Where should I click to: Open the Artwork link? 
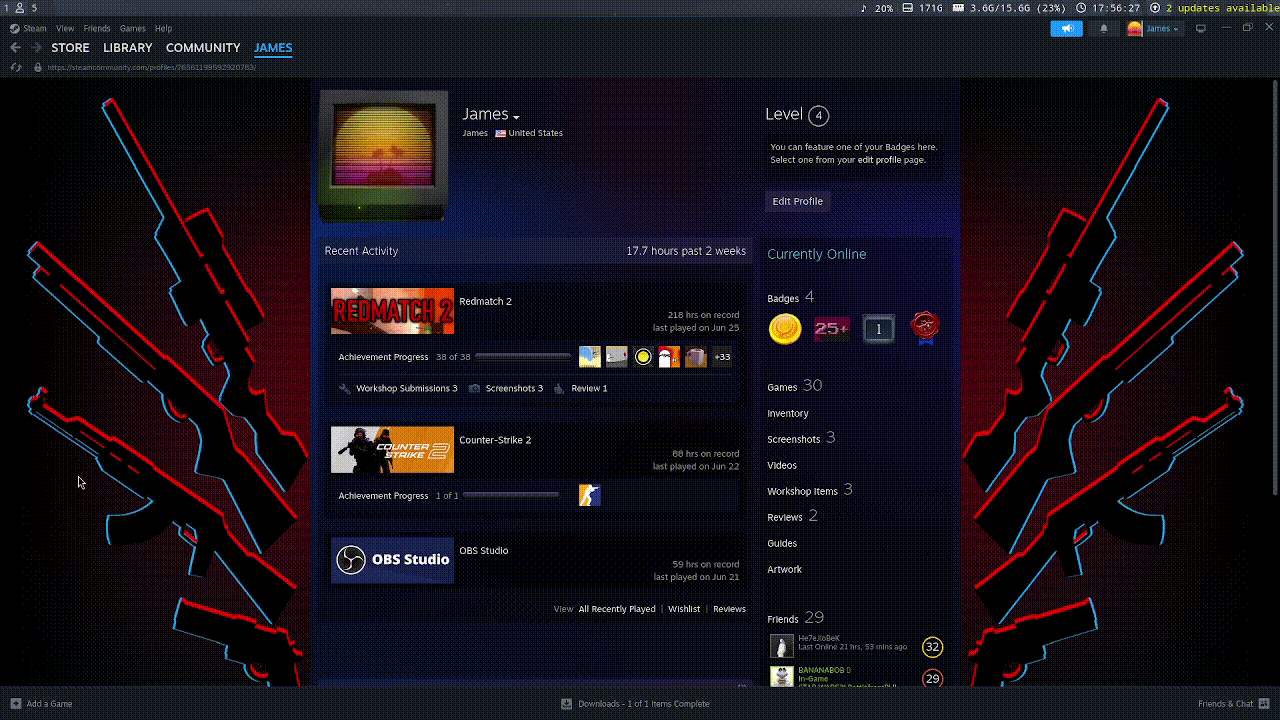coord(785,569)
